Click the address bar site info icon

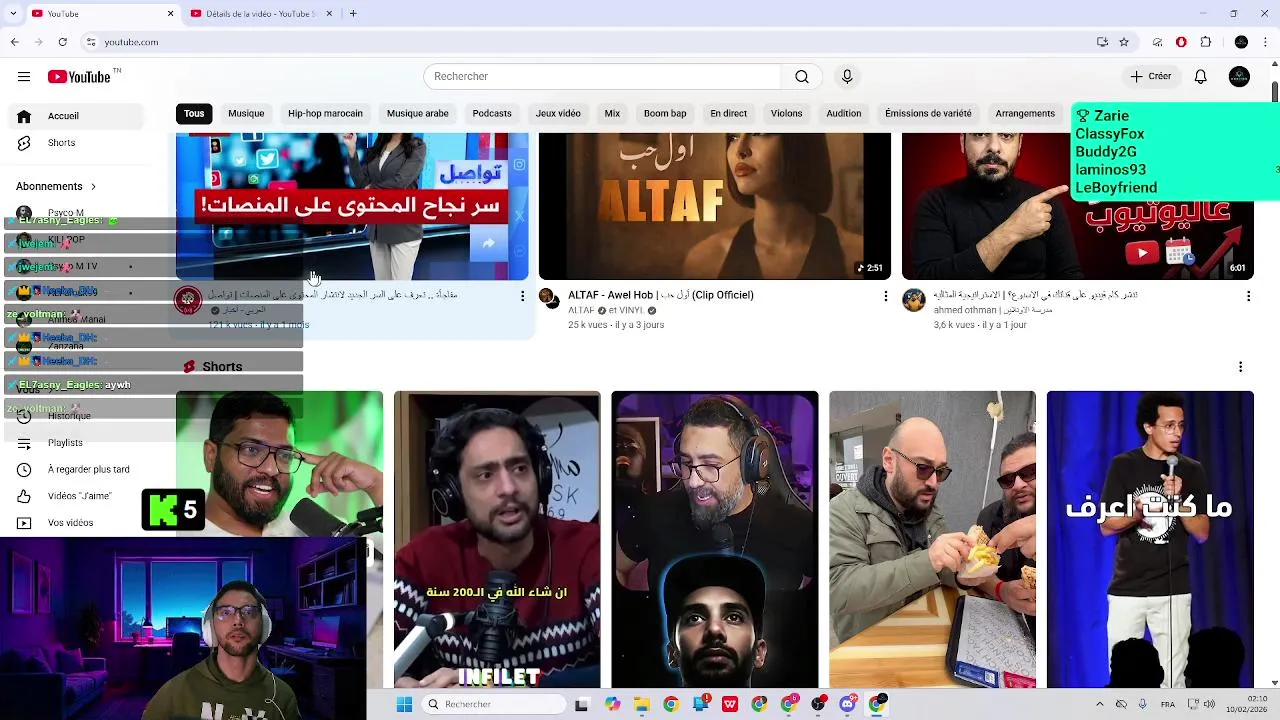[x=91, y=42]
